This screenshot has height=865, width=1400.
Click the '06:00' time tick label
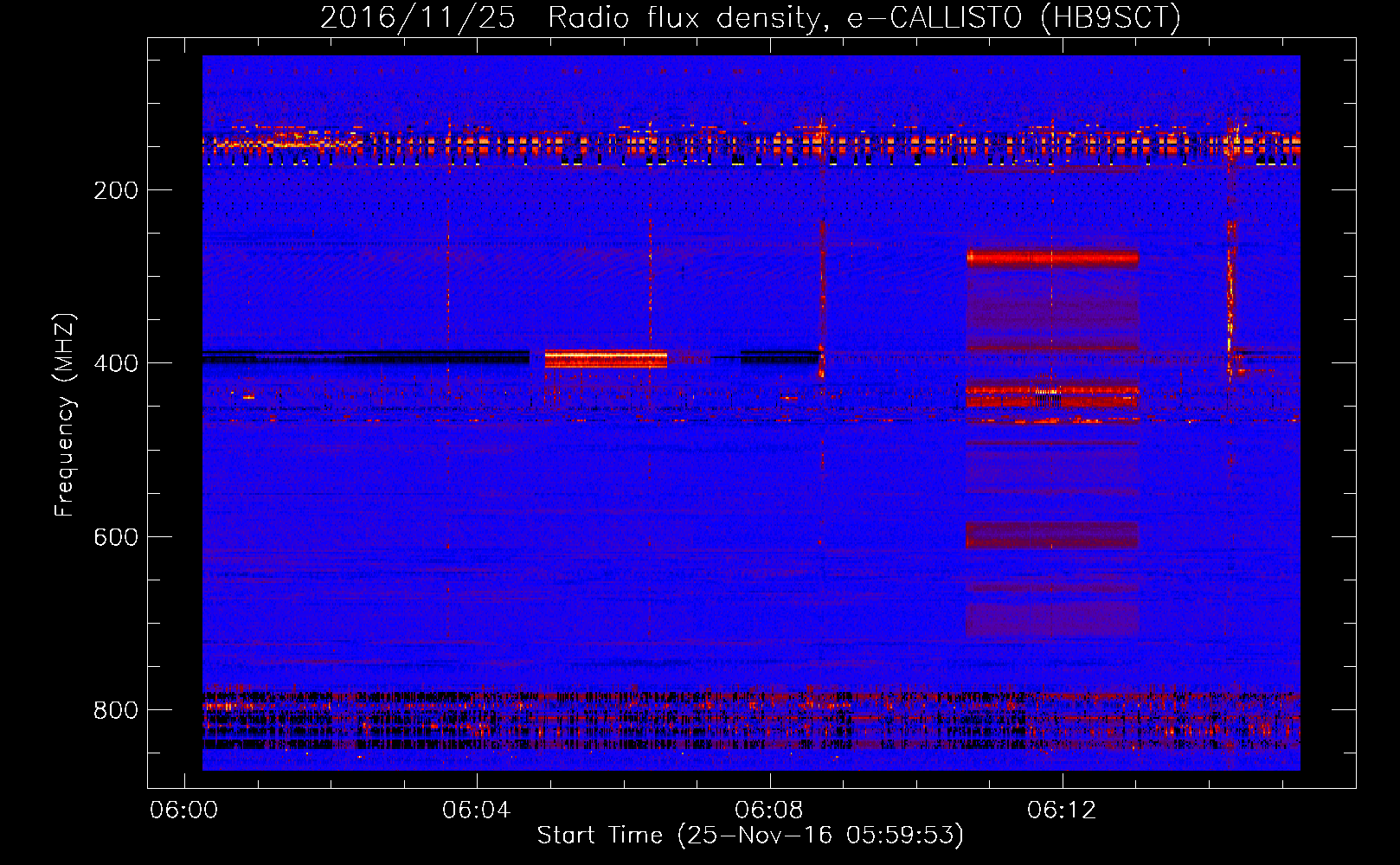pyautogui.click(x=184, y=811)
